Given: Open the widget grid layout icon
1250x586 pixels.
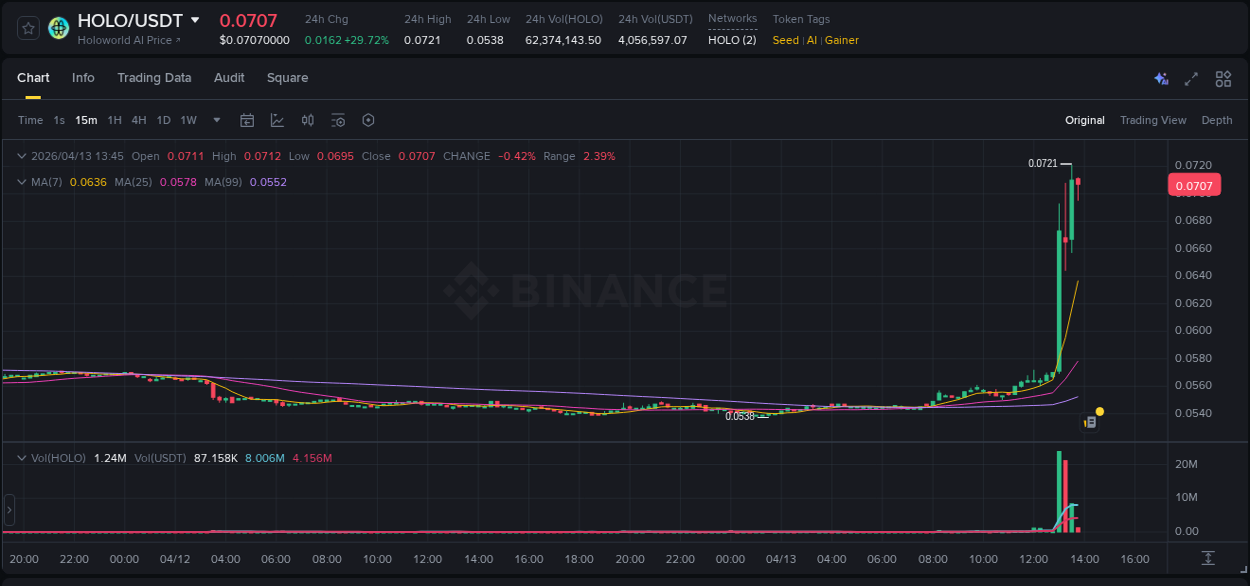Looking at the screenshot, I should (1223, 78).
